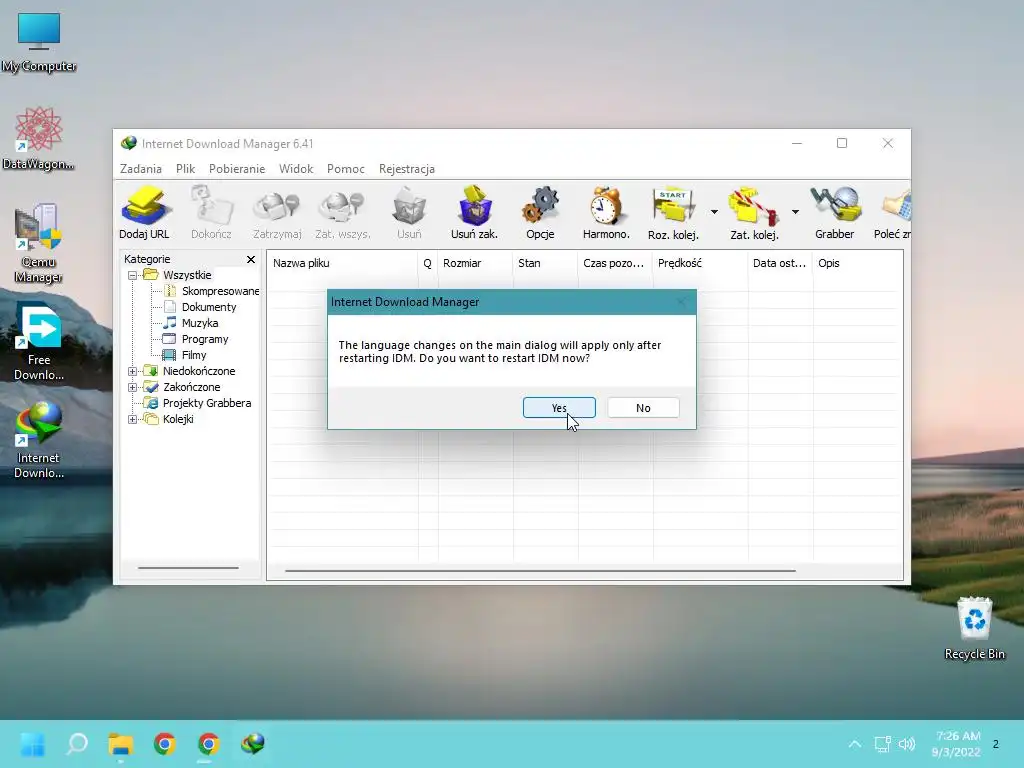This screenshot has height=768, width=1024.
Task: Click the Roz. kolej. start queue icon
Action: pyautogui.click(x=673, y=212)
